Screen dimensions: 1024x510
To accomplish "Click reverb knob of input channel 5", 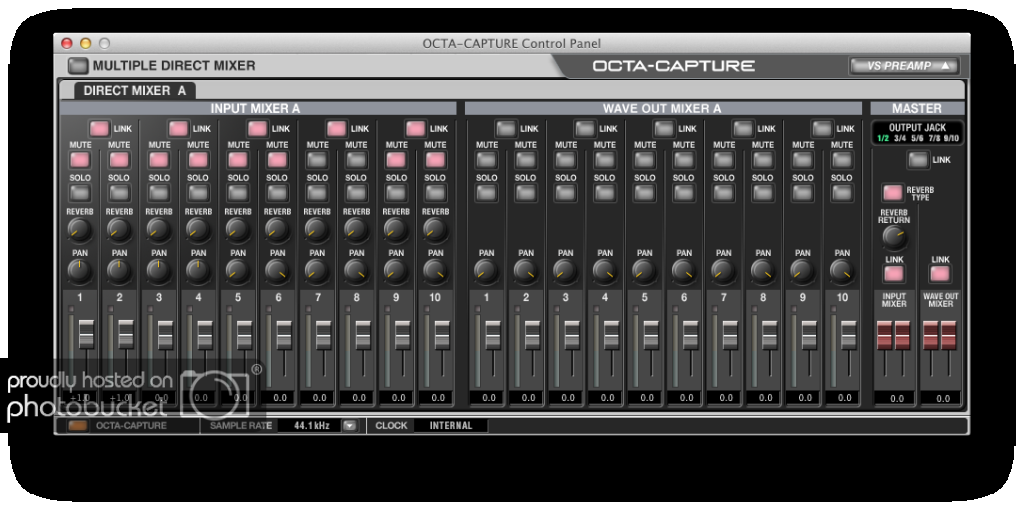I will 238,231.
